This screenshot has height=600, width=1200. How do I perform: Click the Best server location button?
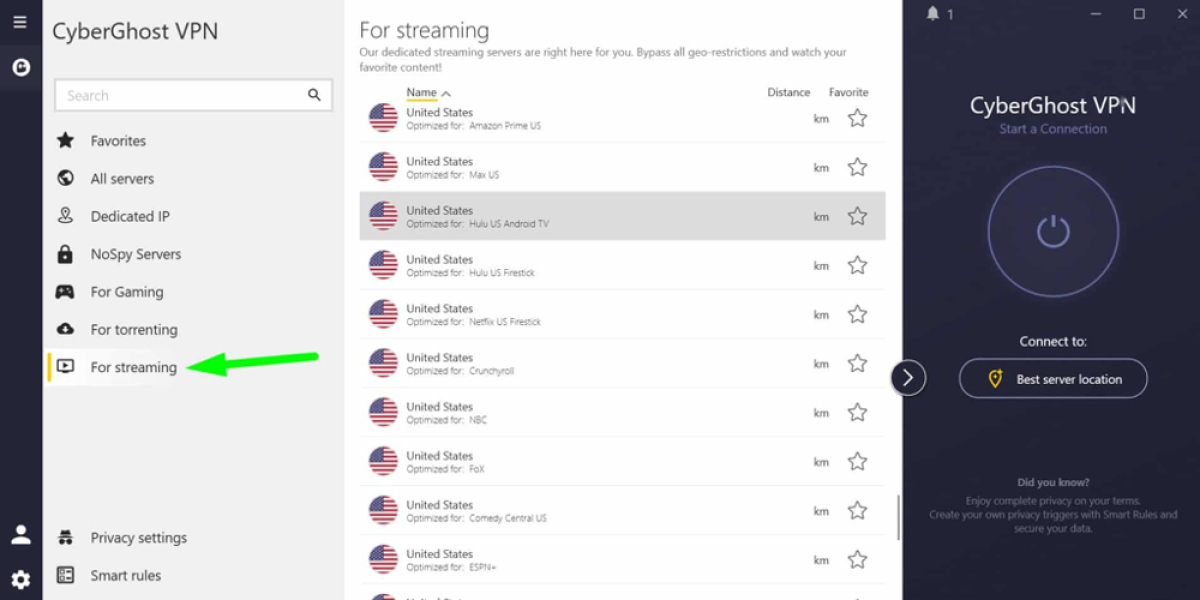pyautogui.click(x=1053, y=378)
